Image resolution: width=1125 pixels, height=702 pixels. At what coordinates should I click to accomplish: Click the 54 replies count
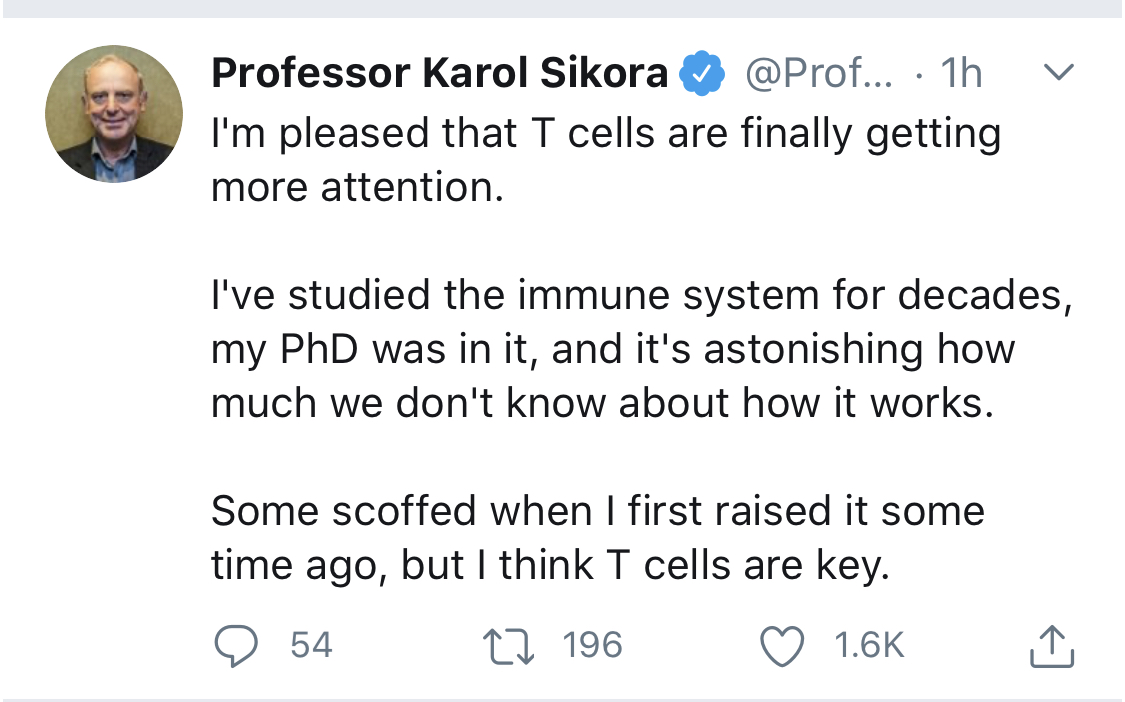point(311,646)
